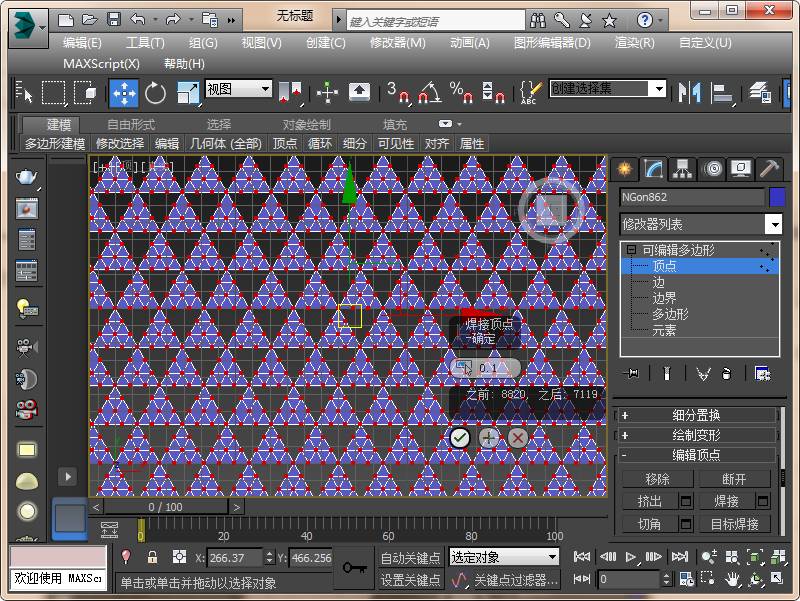Click the 断开 button

tap(734, 479)
